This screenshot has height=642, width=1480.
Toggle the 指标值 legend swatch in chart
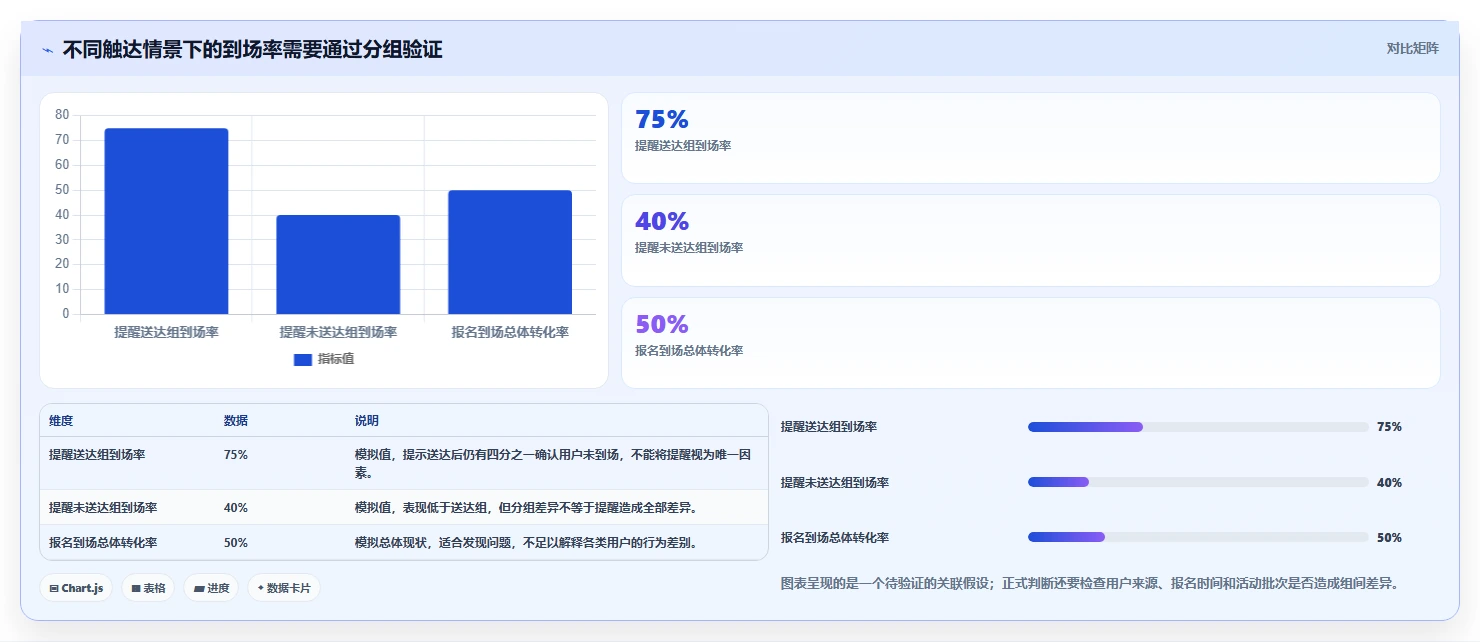(x=302, y=360)
